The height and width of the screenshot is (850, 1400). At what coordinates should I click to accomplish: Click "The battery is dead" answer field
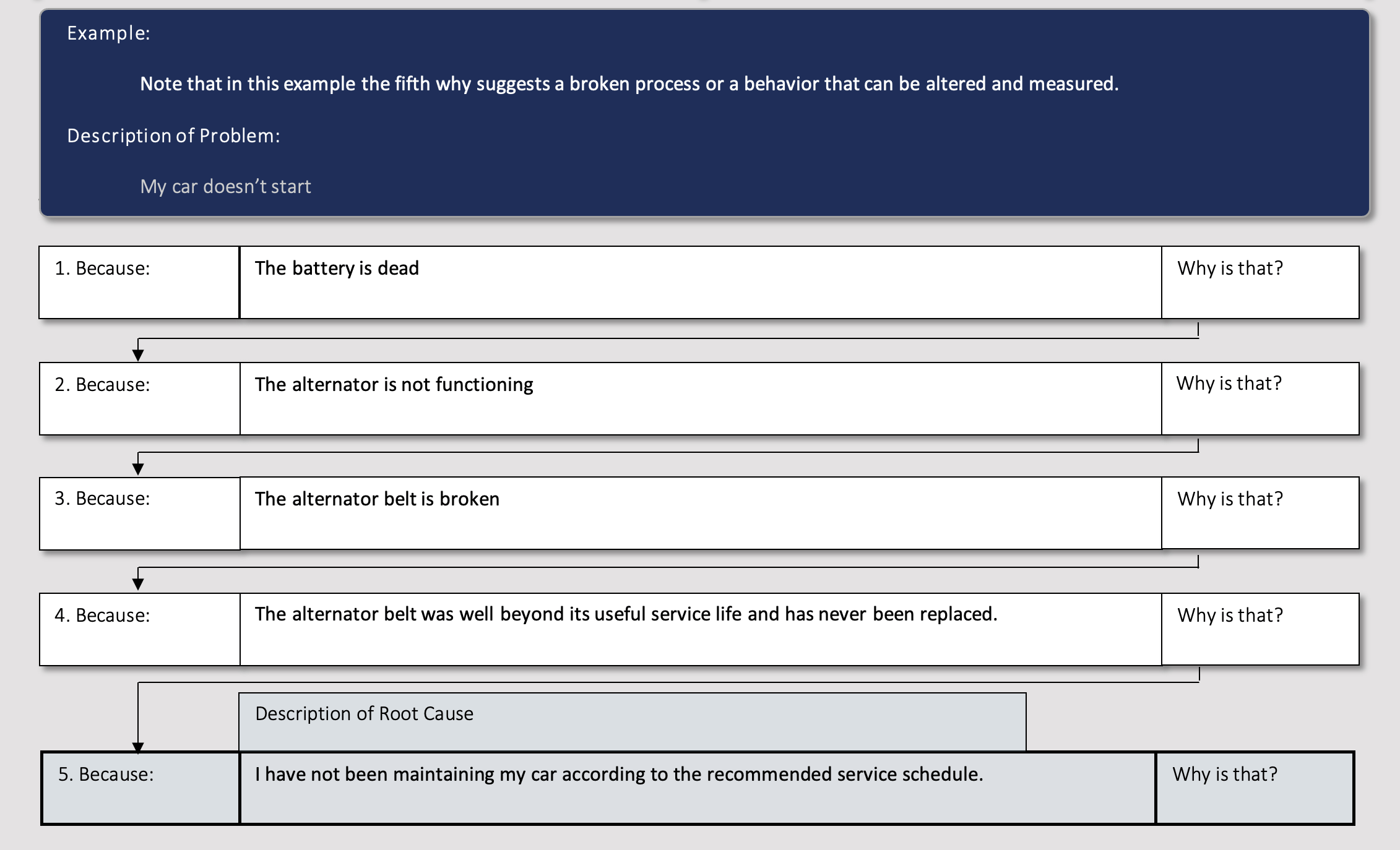(x=699, y=283)
